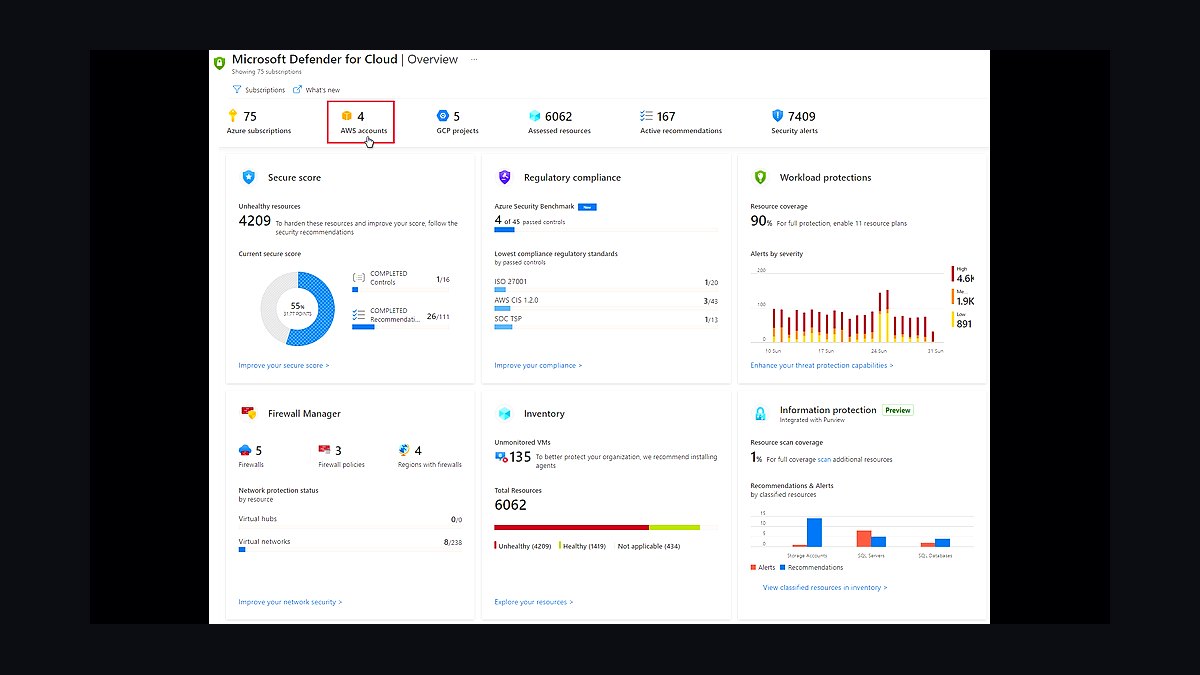Click the AWS accounts box icon

point(347,116)
